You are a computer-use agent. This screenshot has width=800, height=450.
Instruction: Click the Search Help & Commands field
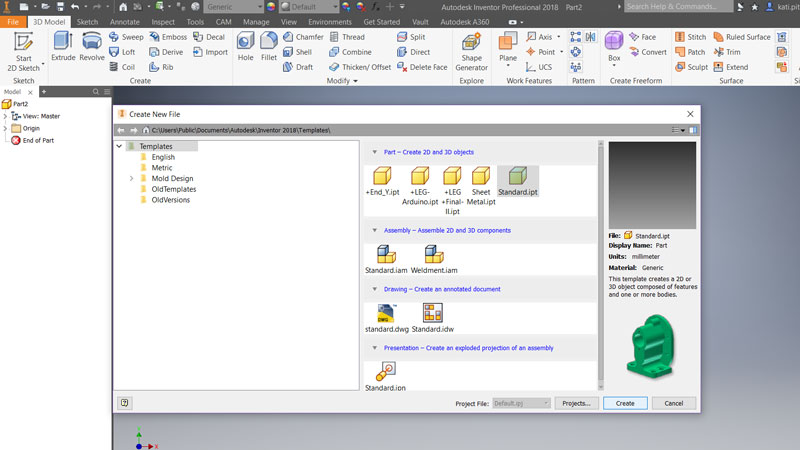pyautogui.click(x=678, y=6)
